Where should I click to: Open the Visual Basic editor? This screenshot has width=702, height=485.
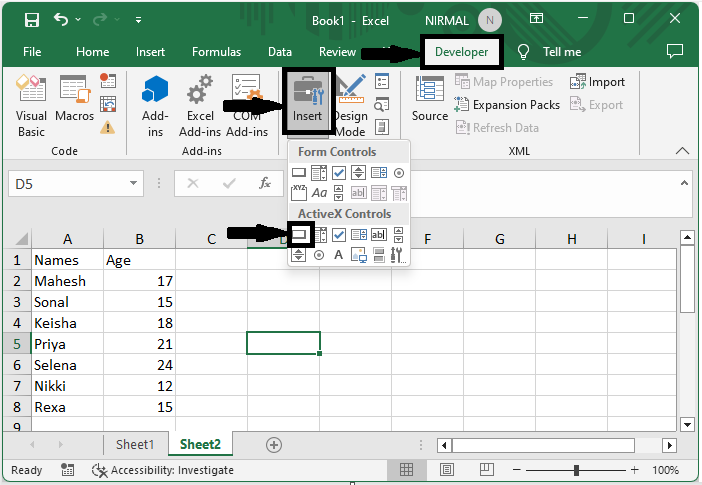point(31,106)
